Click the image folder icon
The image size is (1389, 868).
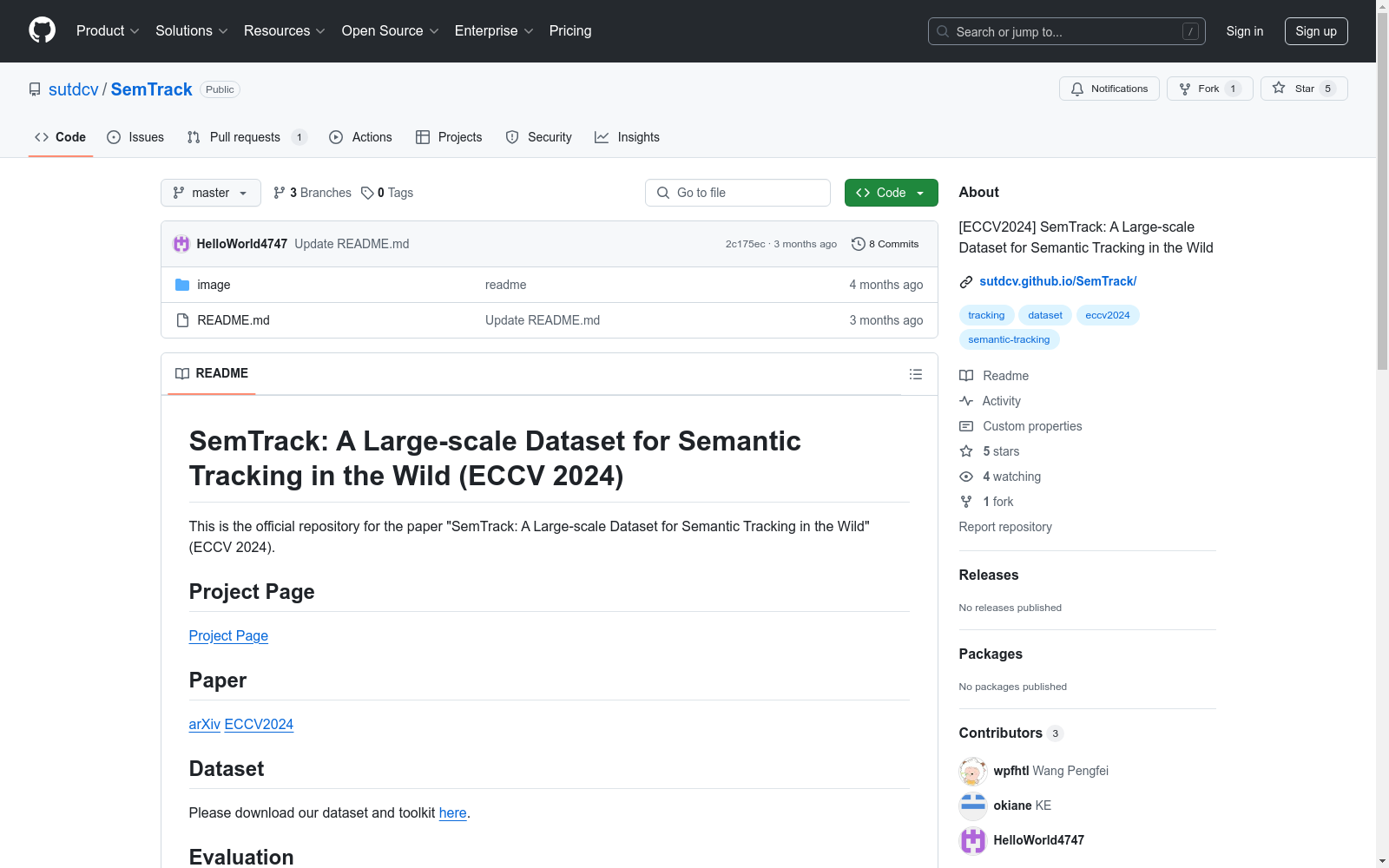(182, 285)
